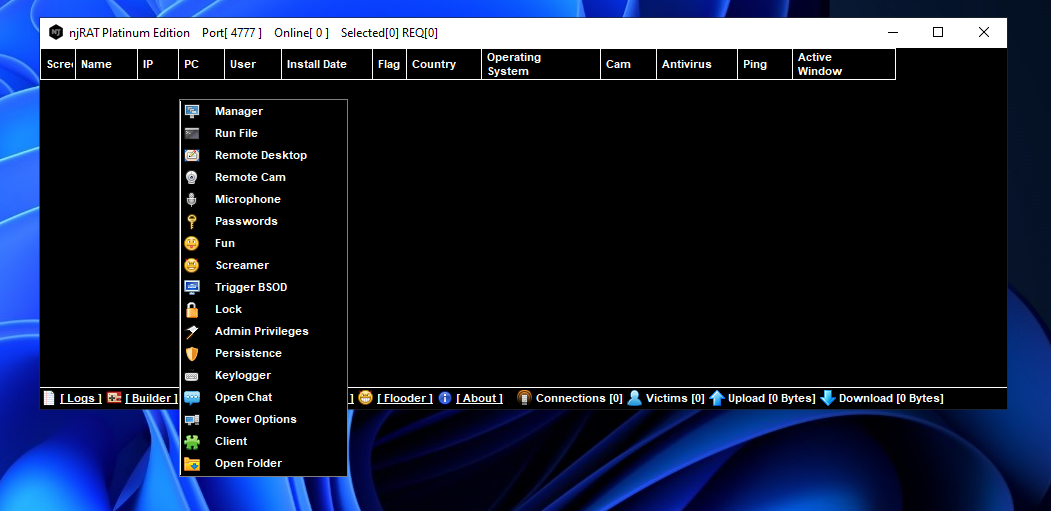Sort by the Install Date column
Image resolution: width=1051 pixels, height=511 pixels.
327,64
